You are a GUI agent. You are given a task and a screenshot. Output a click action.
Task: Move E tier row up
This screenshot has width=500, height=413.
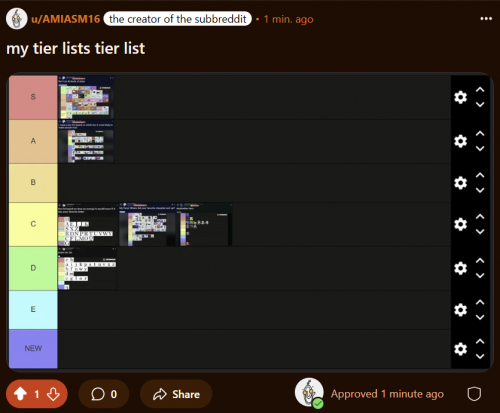(x=480, y=302)
